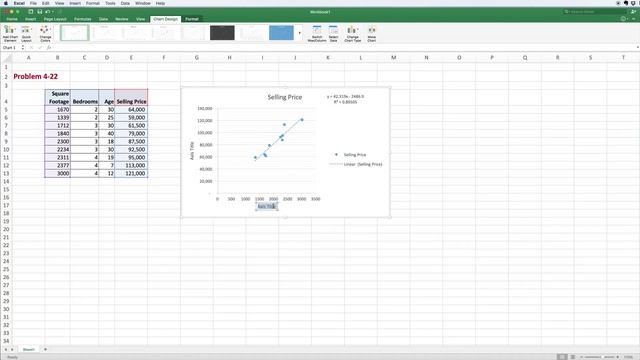Click the Share icon at top right
The image size is (640, 360).
click(633, 12)
